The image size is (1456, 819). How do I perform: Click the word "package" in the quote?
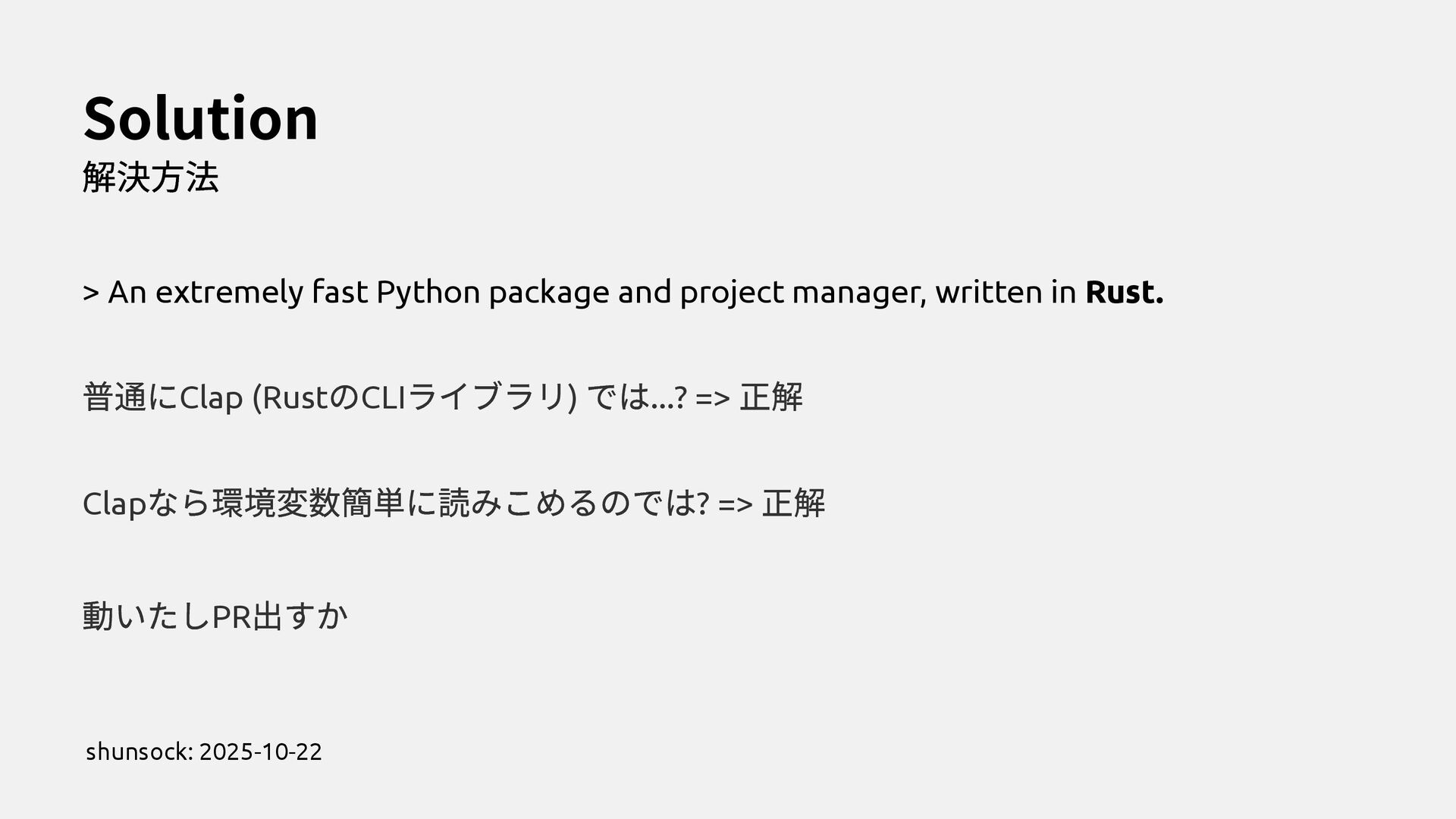pos(548,292)
